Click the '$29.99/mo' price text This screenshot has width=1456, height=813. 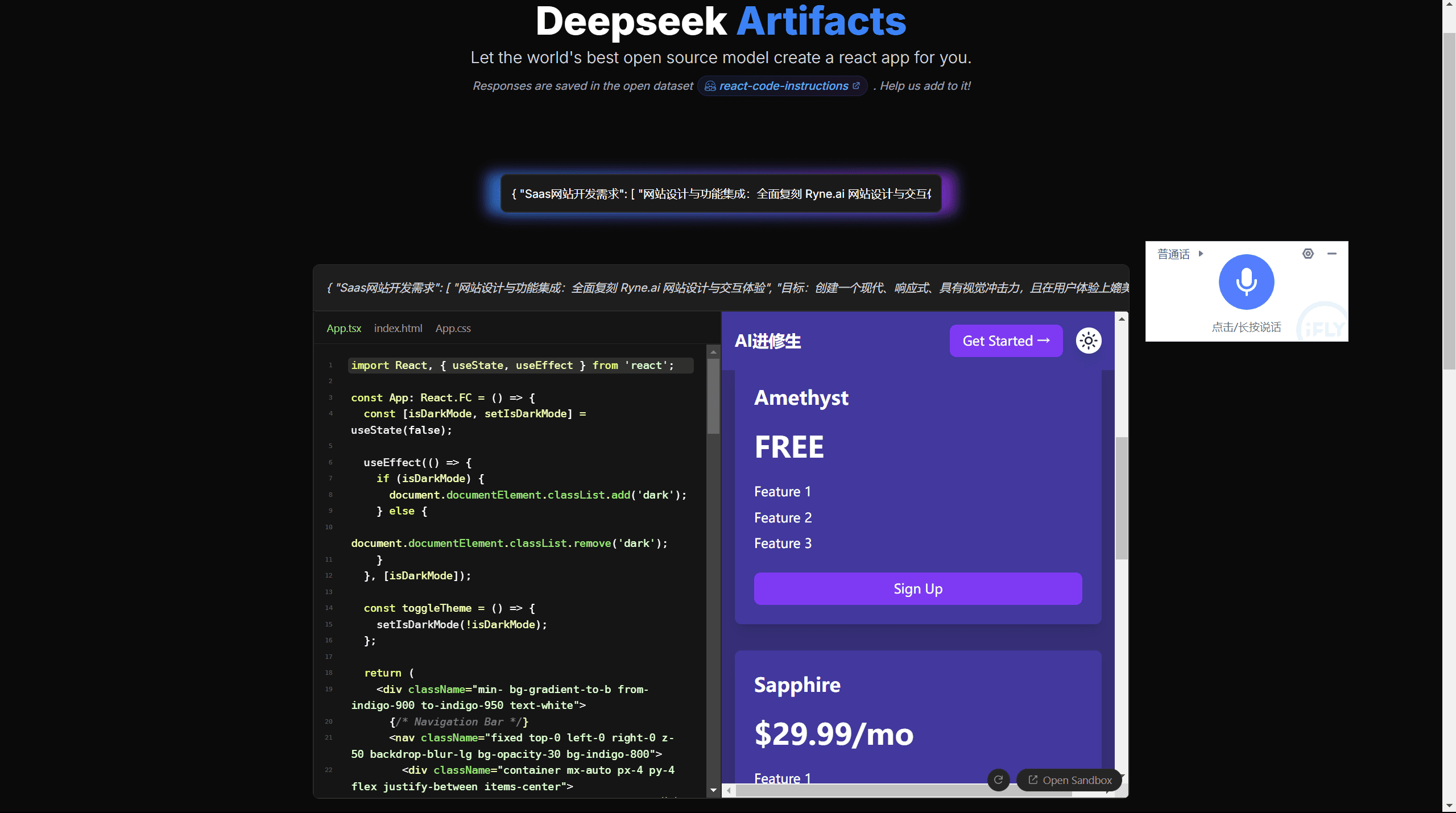click(x=834, y=734)
